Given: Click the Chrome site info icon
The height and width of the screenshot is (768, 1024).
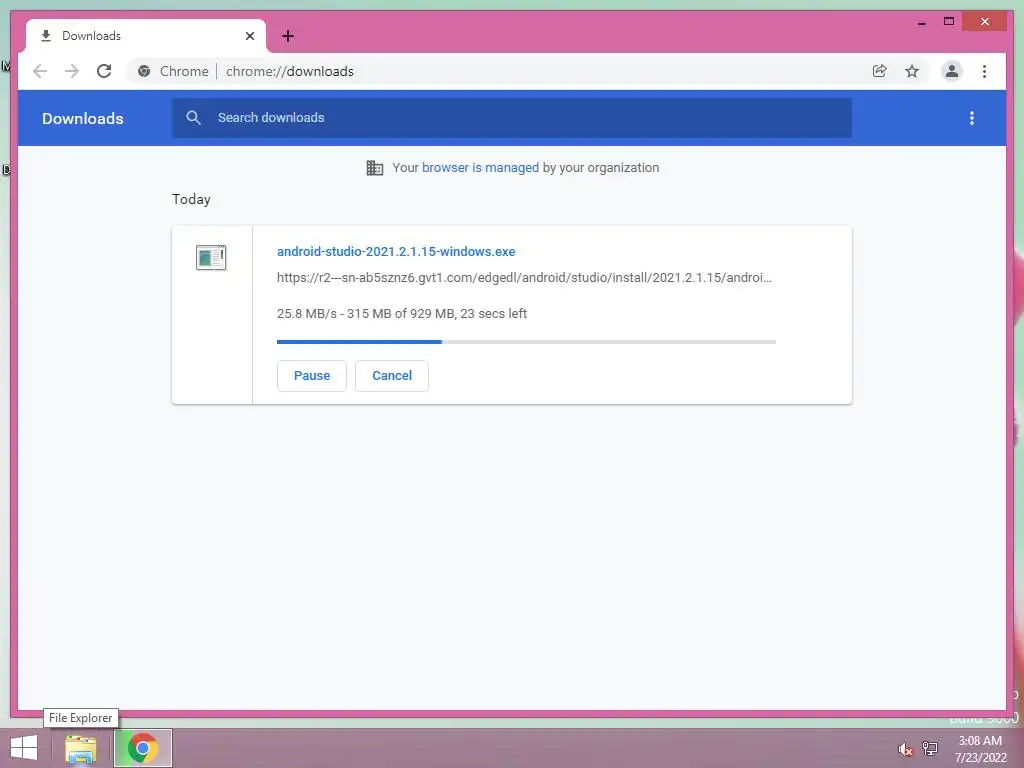Looking at the screenshot, I should [x=144, y=71].
